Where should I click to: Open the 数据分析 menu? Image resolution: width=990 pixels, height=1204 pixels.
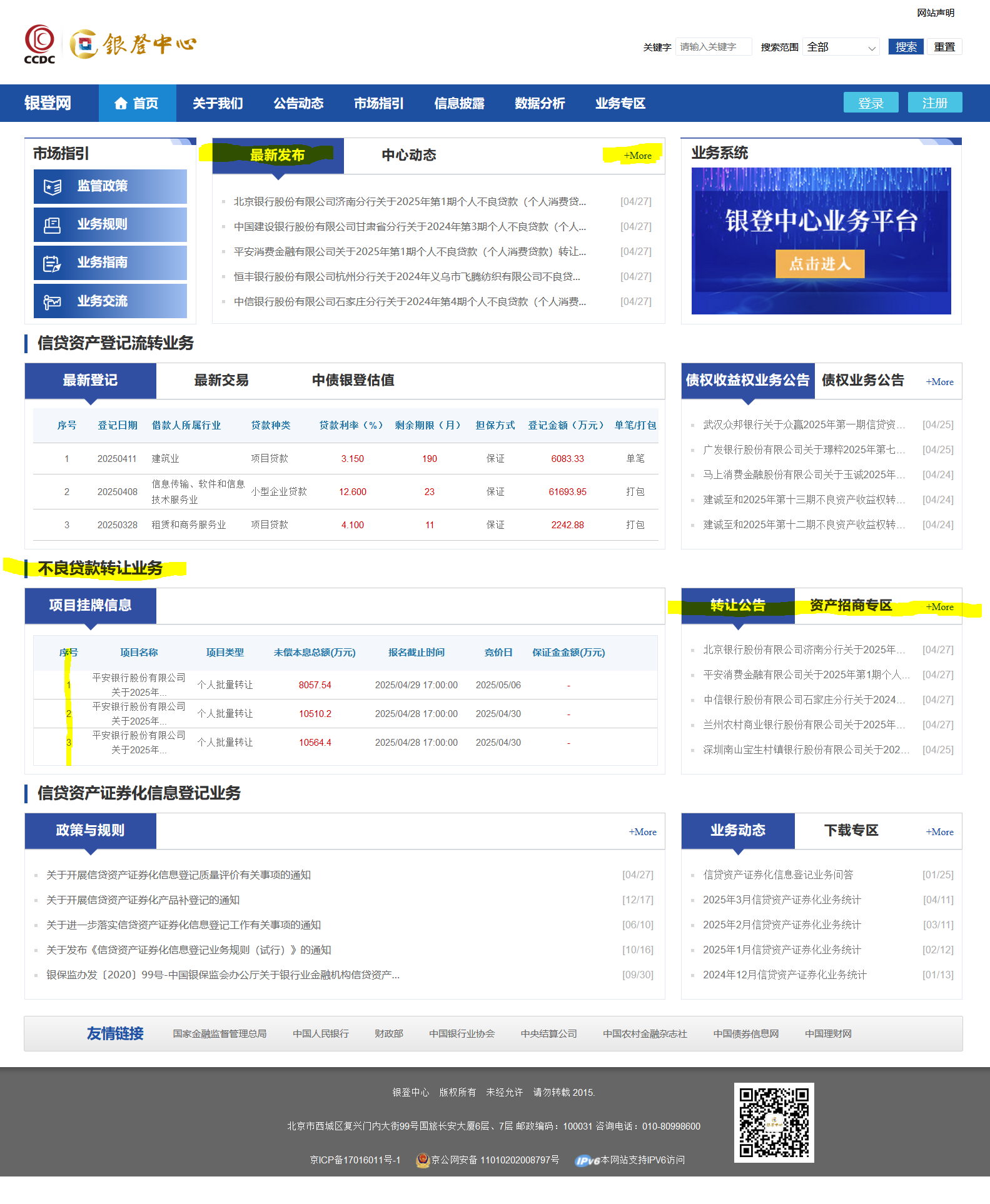pos(540,103)
